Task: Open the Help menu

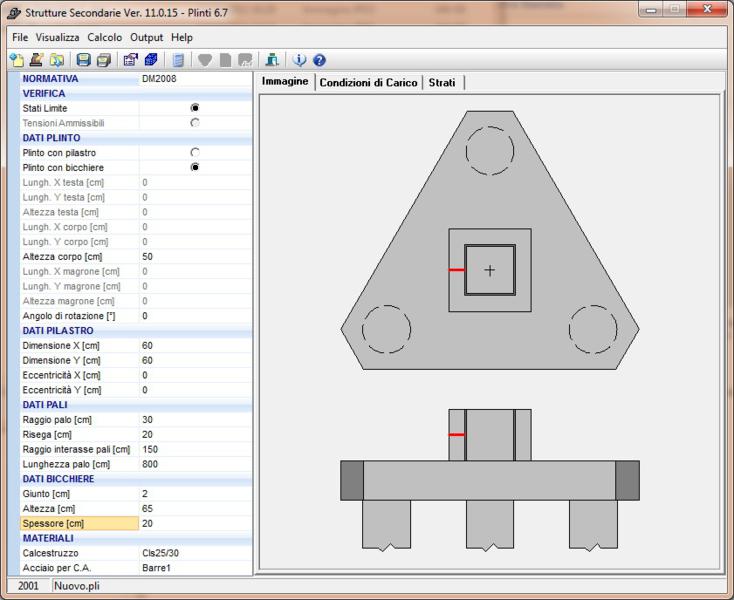Action: [182, 37]
